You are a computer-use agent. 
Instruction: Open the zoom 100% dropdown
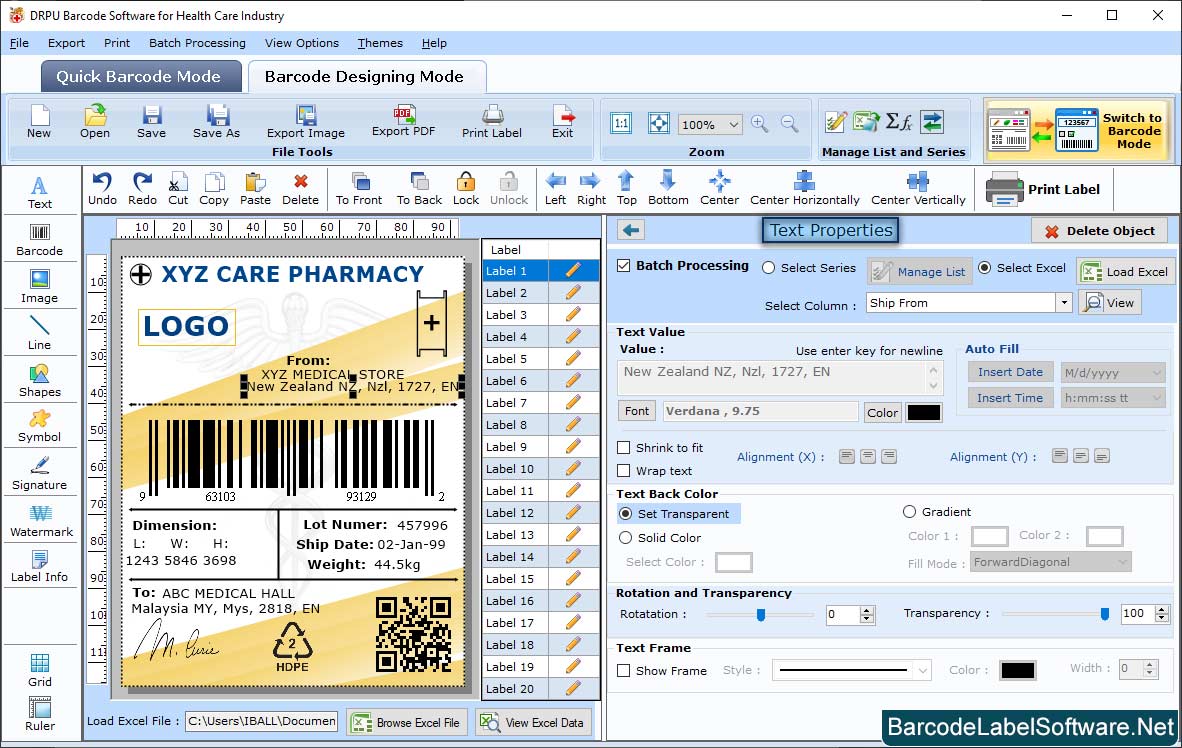tap(733, 124)
